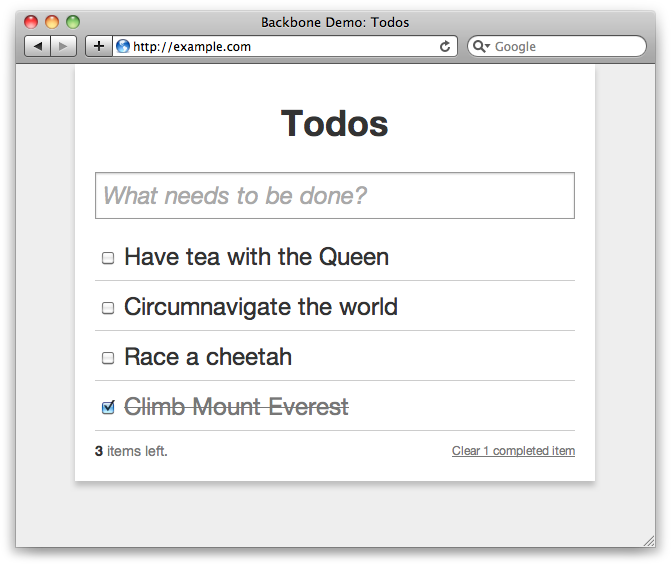Click the 'Have tea with the Queen' text
The width and height of the screenshot is (671, 564).
(x=256, y=257)
